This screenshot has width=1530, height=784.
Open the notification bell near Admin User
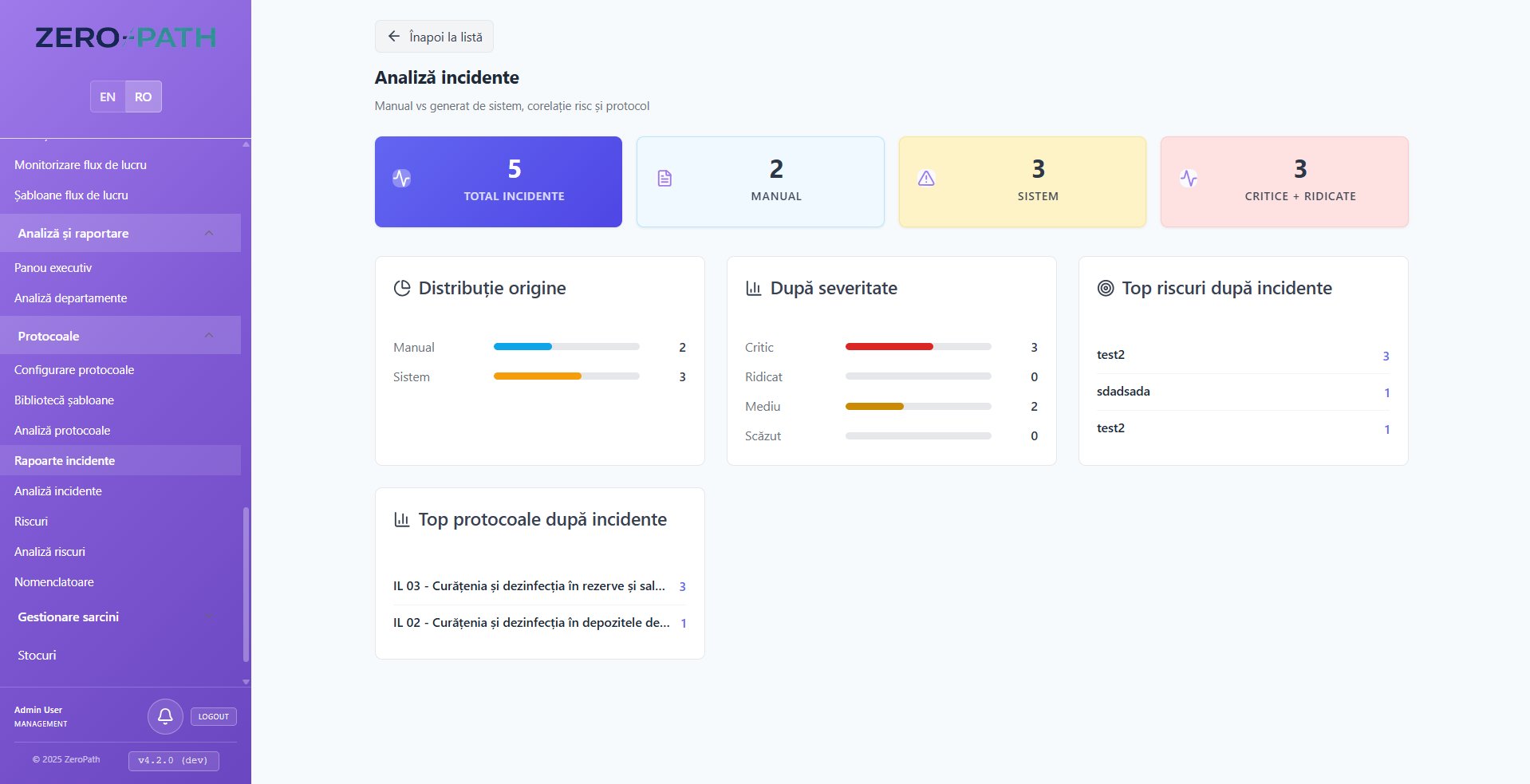click(x=165, y=716)
